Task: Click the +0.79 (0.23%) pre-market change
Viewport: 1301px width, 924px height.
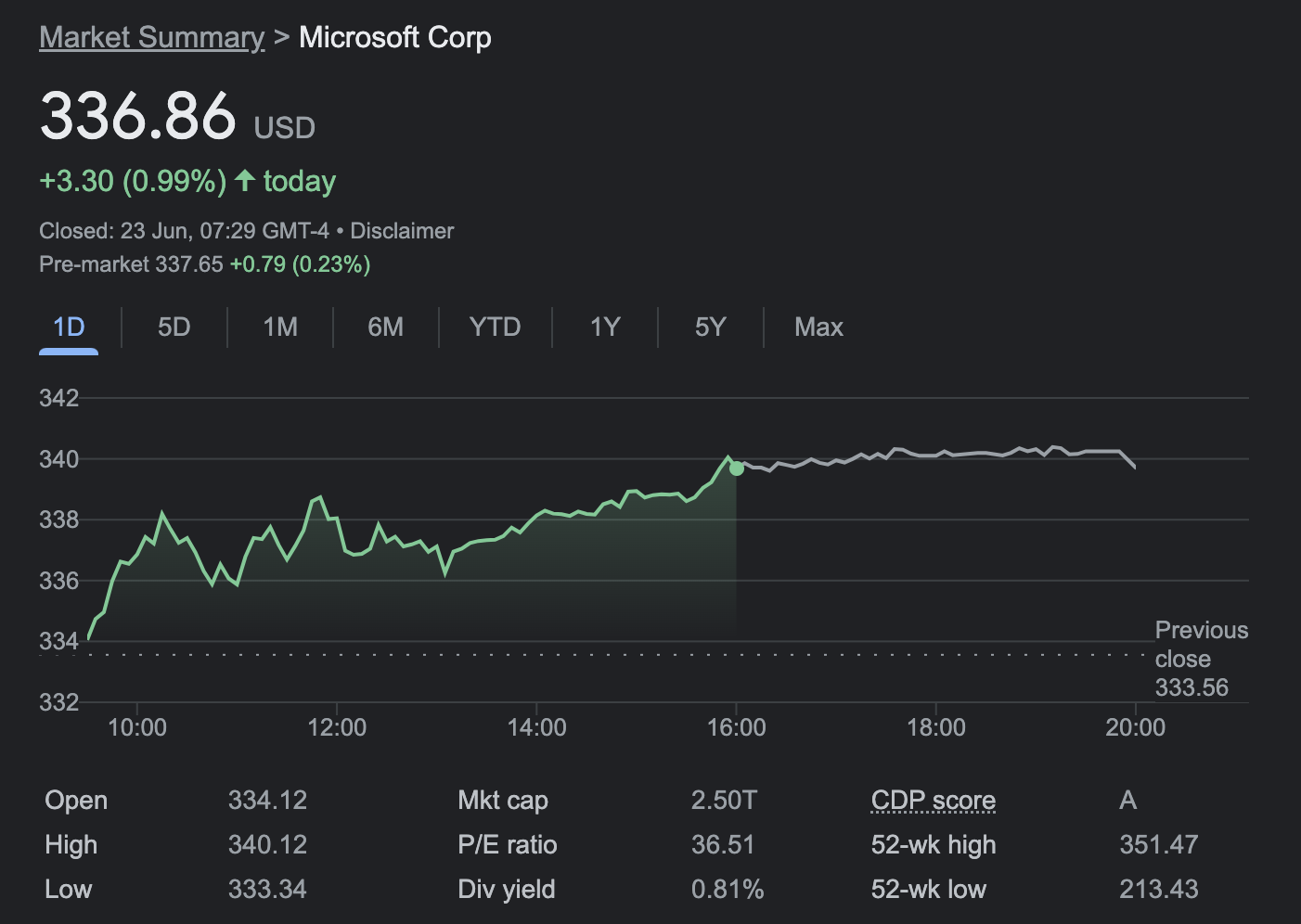Action: coord(301,264)
